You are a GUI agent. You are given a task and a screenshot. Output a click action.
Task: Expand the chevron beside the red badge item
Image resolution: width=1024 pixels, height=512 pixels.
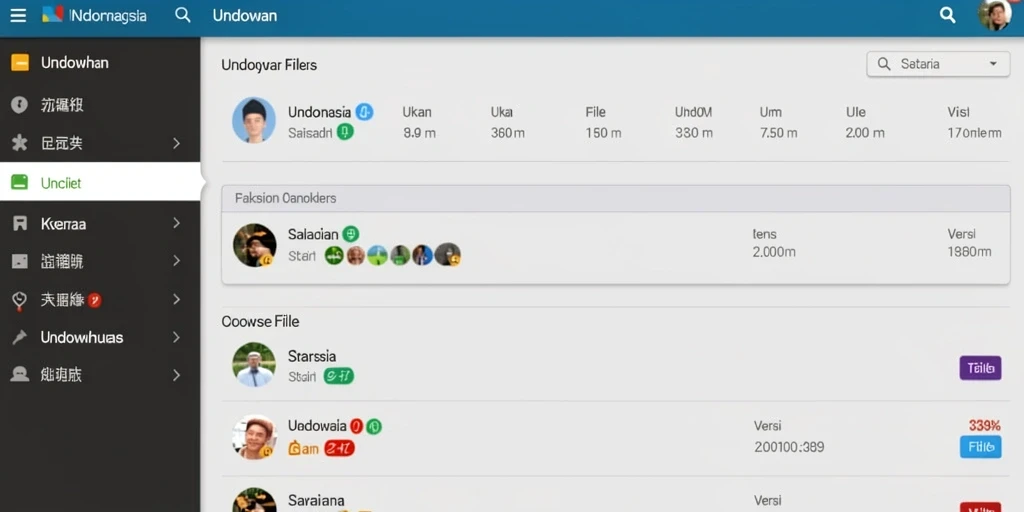(176, 300)
